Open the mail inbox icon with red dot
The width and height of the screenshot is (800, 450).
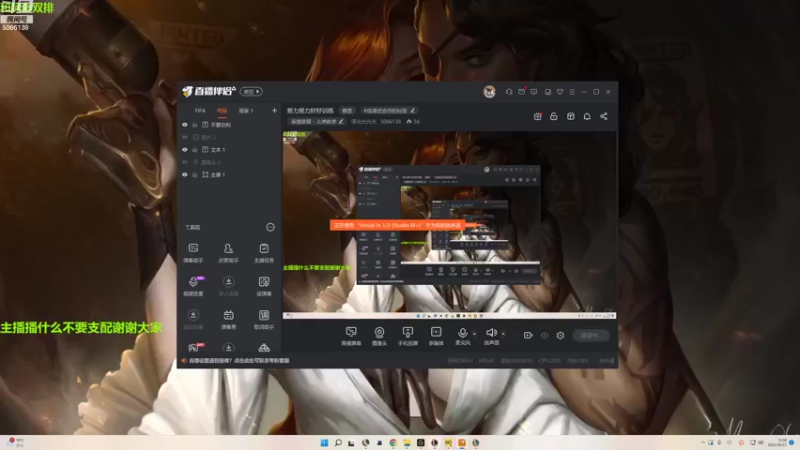[x=521, y=92]
